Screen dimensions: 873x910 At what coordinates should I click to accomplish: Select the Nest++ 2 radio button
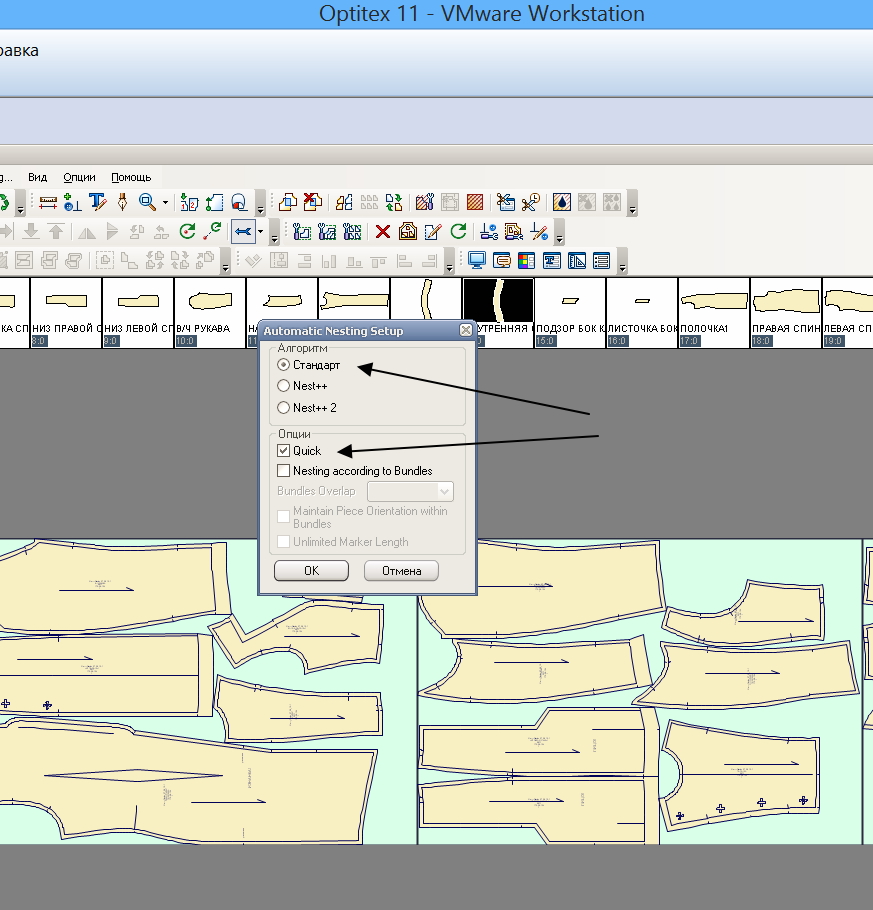coord(284,407)
